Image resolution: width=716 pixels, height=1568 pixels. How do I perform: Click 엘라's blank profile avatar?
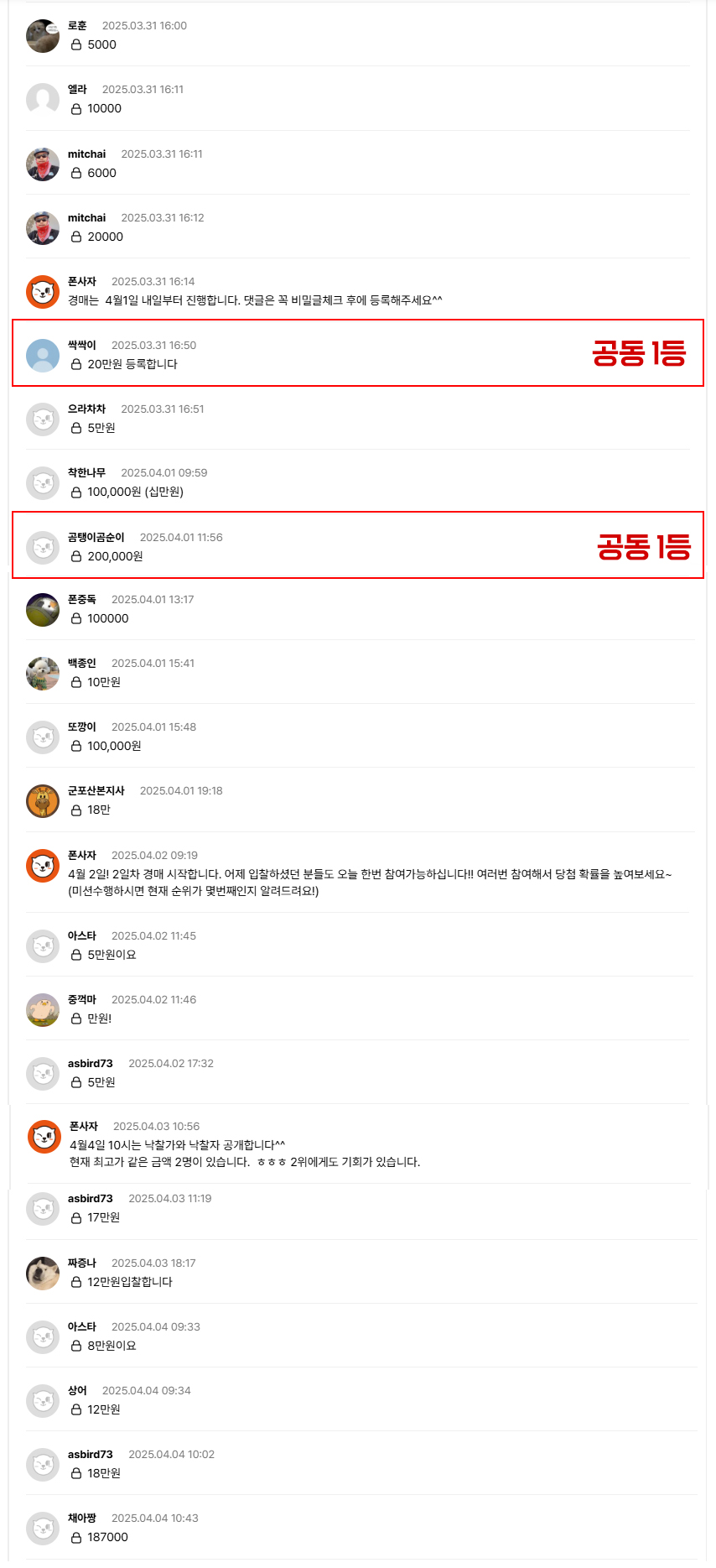[x=43, y=100]
